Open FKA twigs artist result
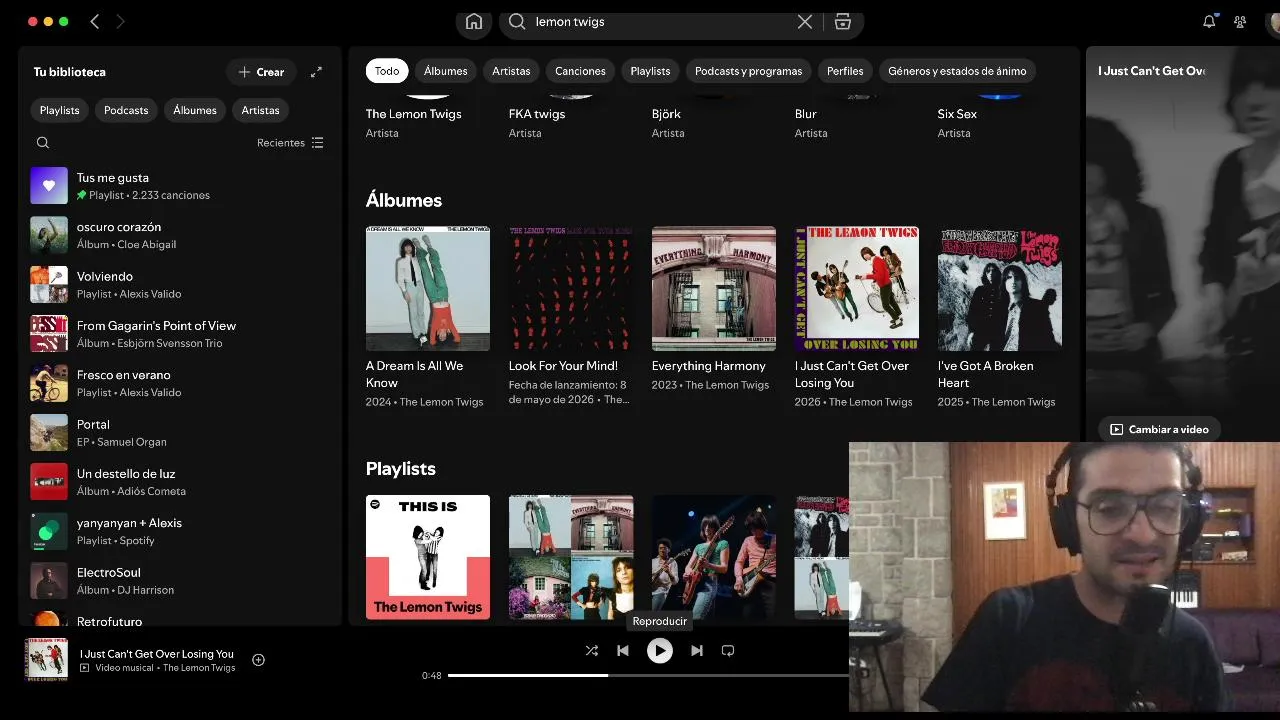The image size is (1280, 720). point(537,114)
